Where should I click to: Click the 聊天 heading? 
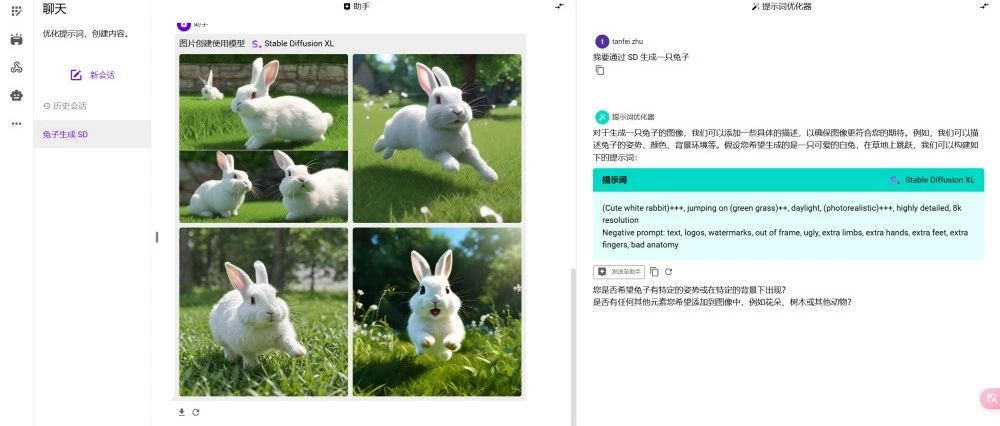[x=54, y=9]
